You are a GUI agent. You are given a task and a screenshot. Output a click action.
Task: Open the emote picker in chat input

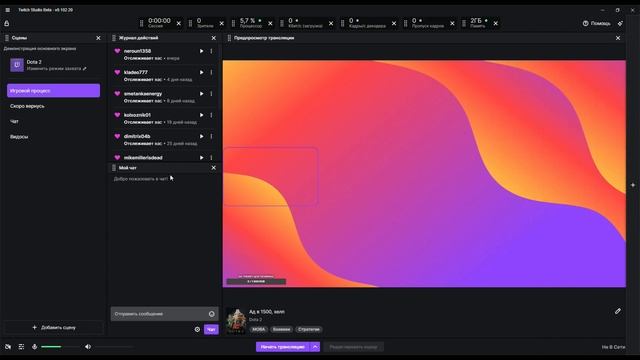tap(211, 314)
